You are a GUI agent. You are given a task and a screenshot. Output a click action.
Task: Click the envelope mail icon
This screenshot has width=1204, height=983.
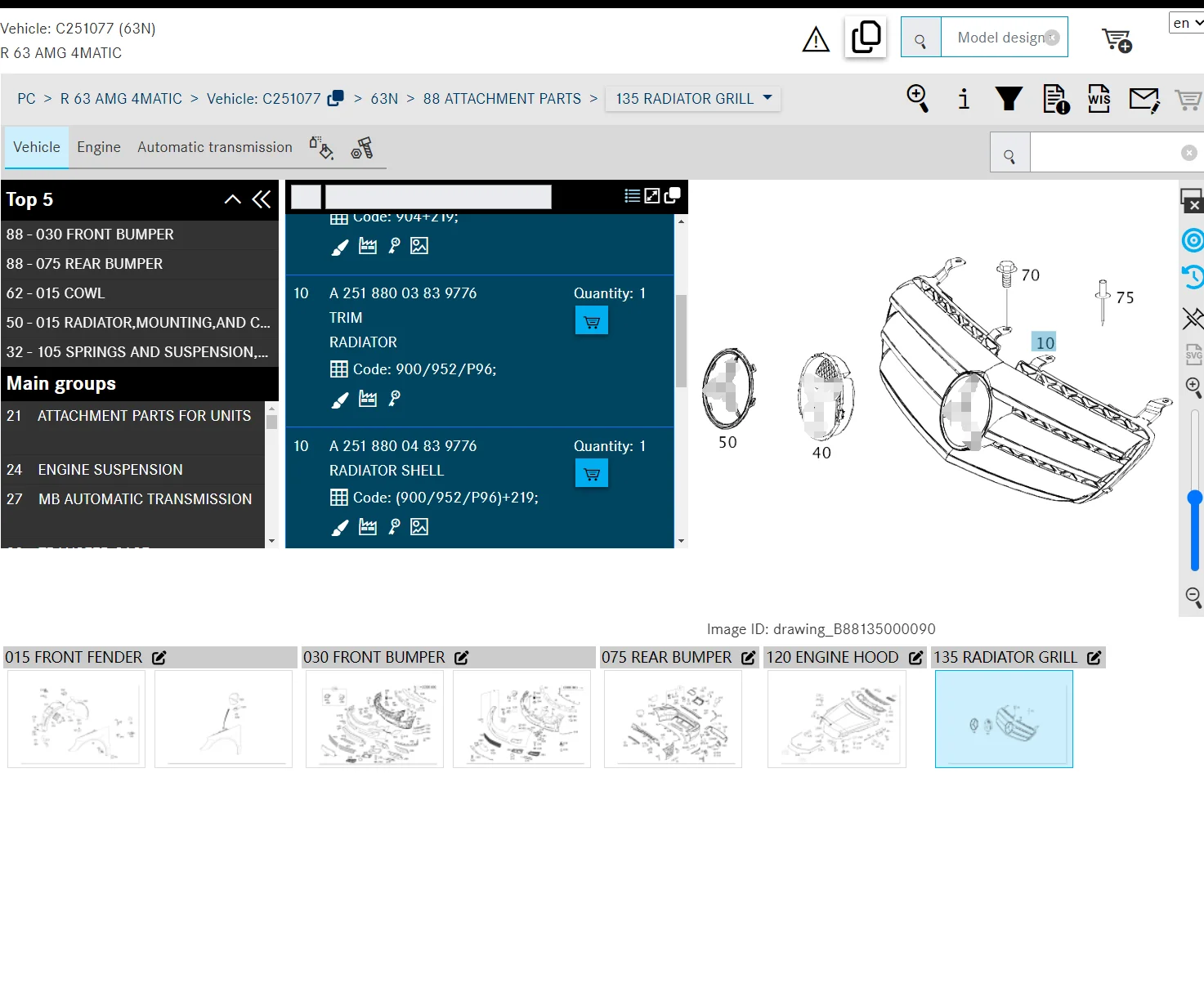tap(1144, 100)
